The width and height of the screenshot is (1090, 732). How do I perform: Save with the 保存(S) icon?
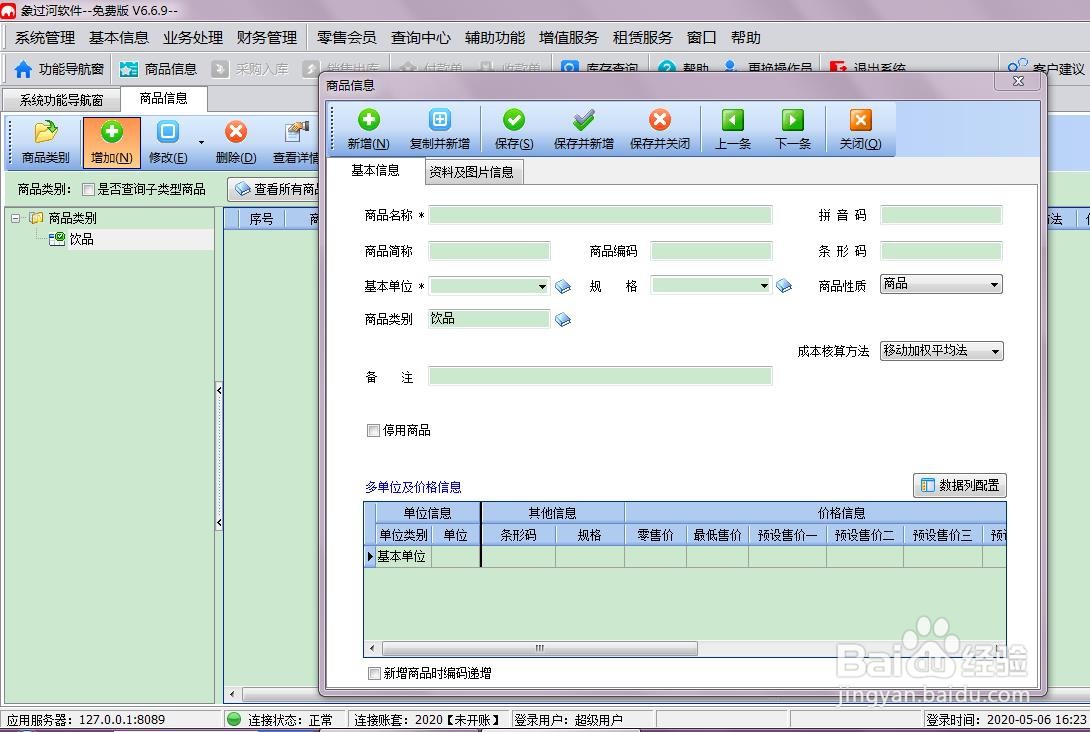pos(514,129)
